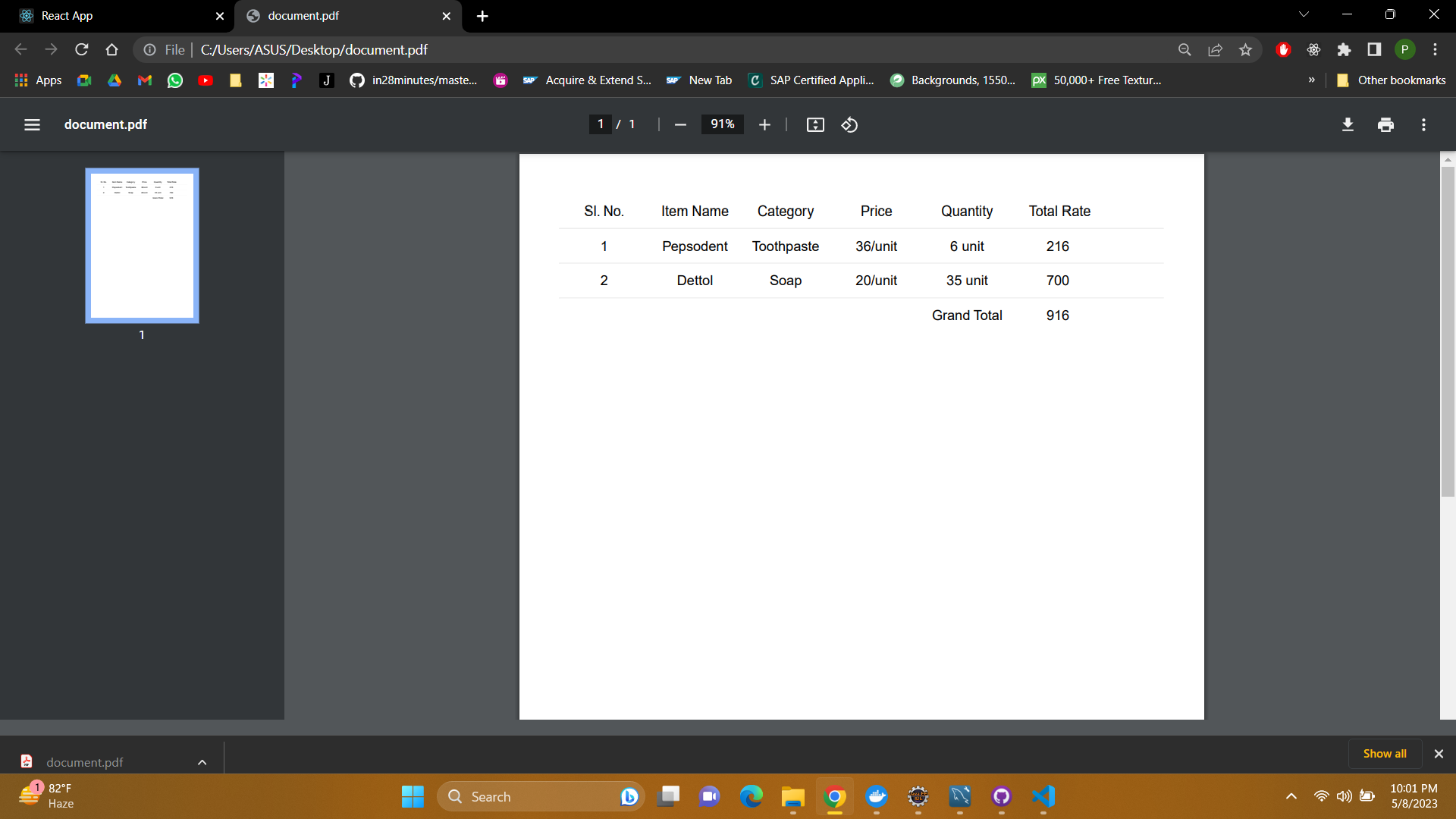The image size is (1456, 819).
Task: Open the tab search dropdown arrow
Action: pyautogui.click(x=1304, y=14)
